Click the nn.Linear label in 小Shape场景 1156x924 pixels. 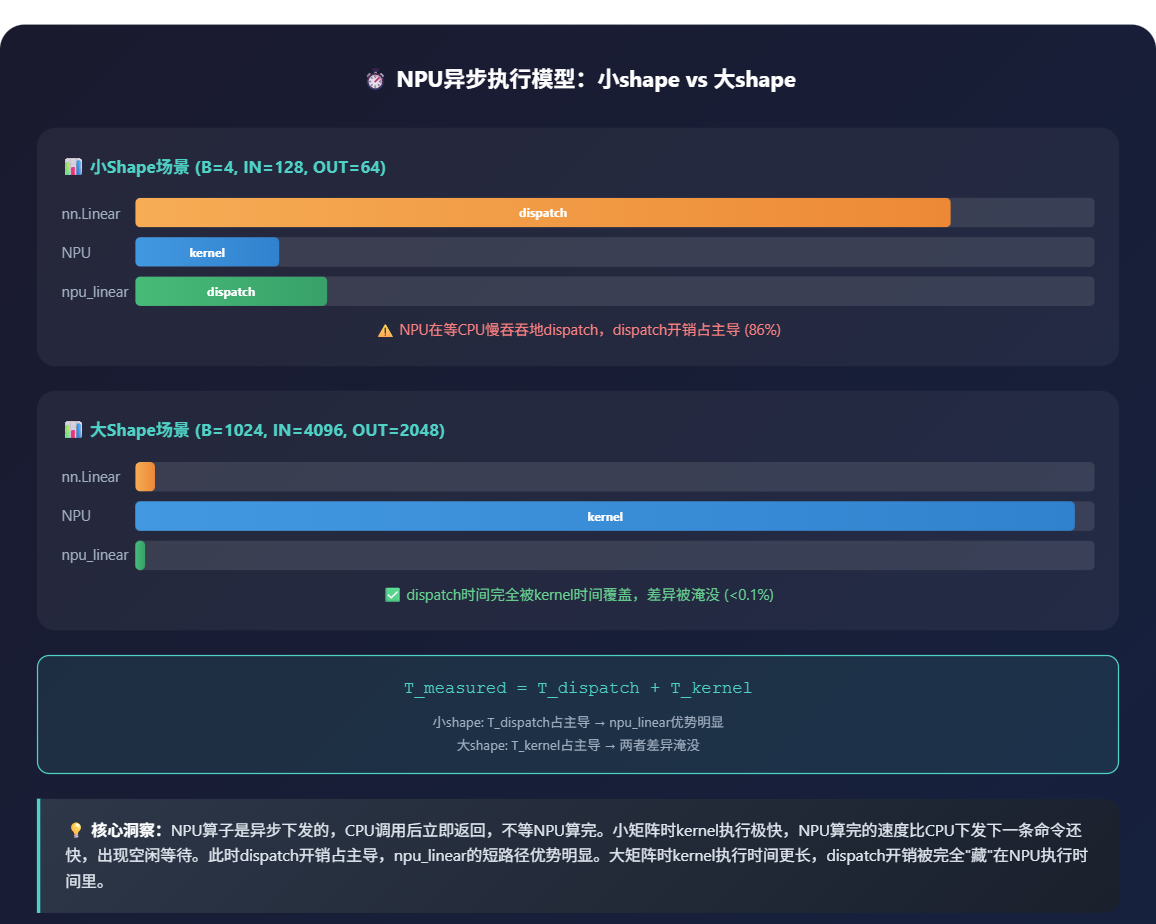[91, 214]
